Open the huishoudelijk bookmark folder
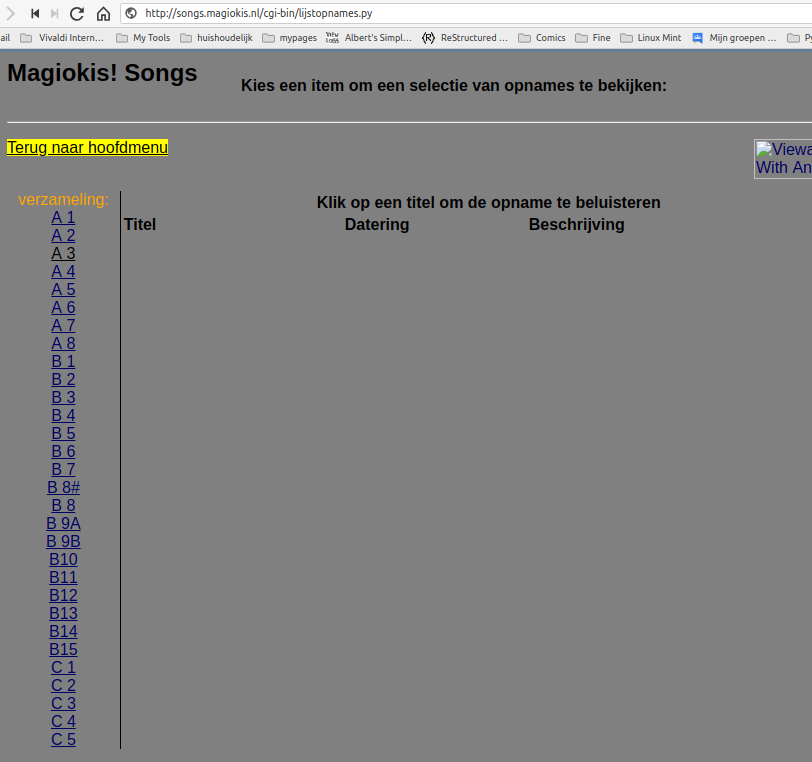The width and height of the screenshot is (812, 762). [x=216, y=38]
